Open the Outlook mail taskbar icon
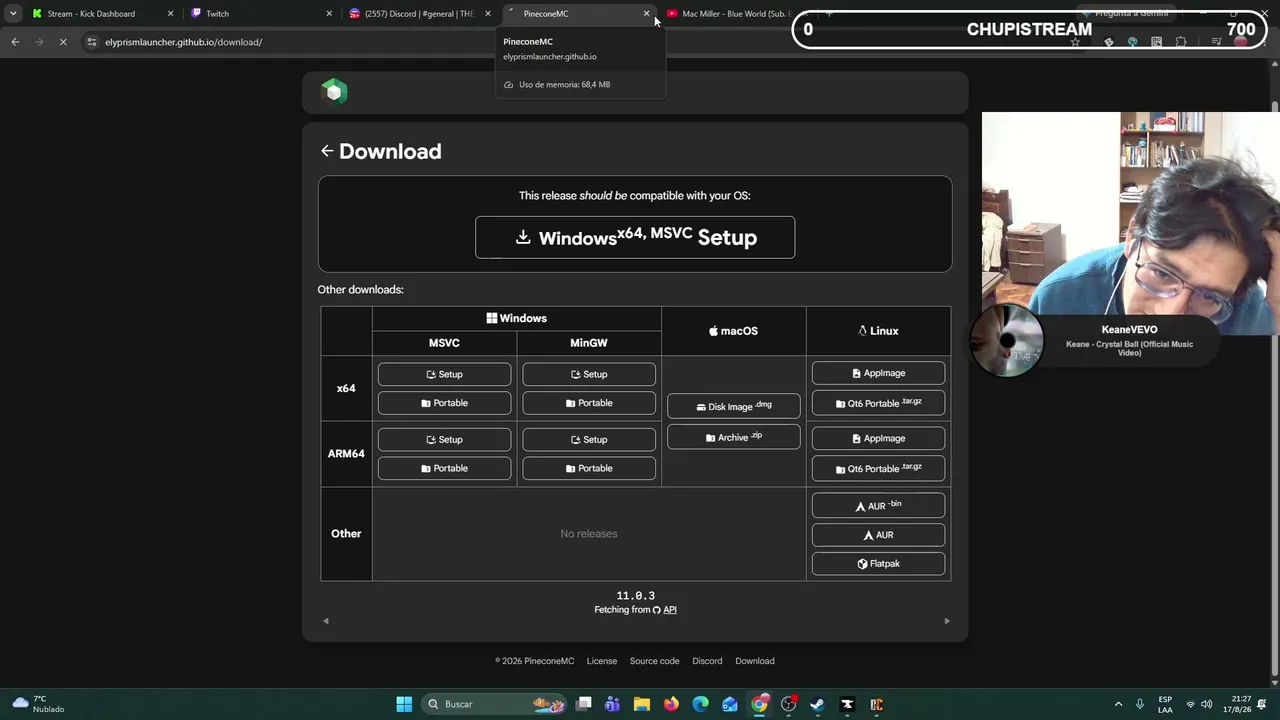The height and width of the screenshot is (720, 1280). click(x=730, y=704)
